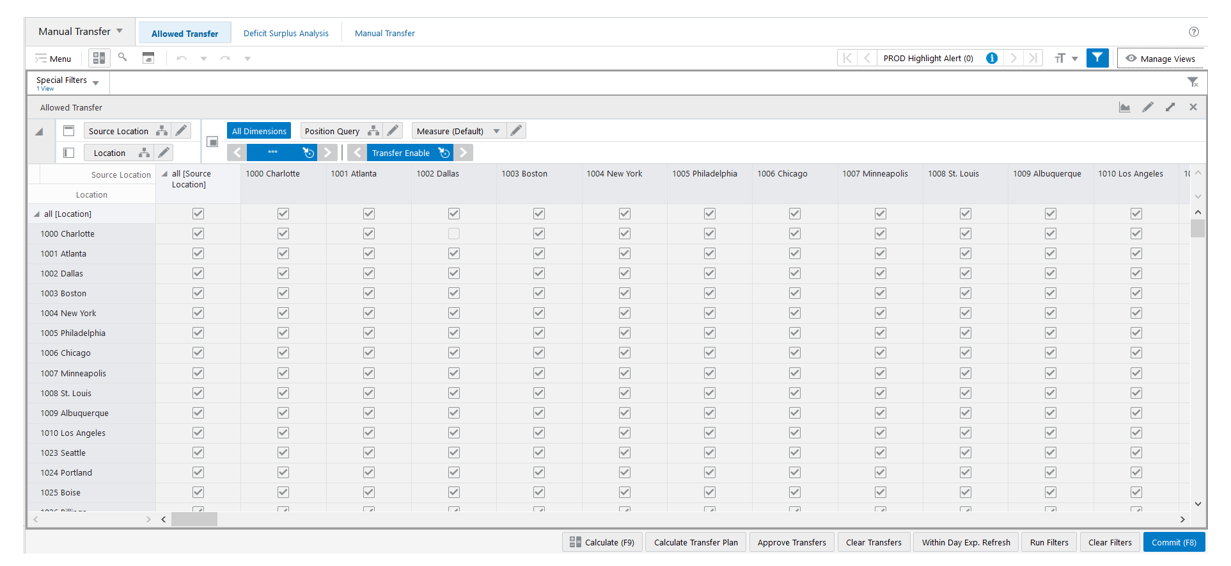Click the blue info icon beside PROD Highlight Alert
This screenshot has height=566, width=1231.
tap(992, 58)
